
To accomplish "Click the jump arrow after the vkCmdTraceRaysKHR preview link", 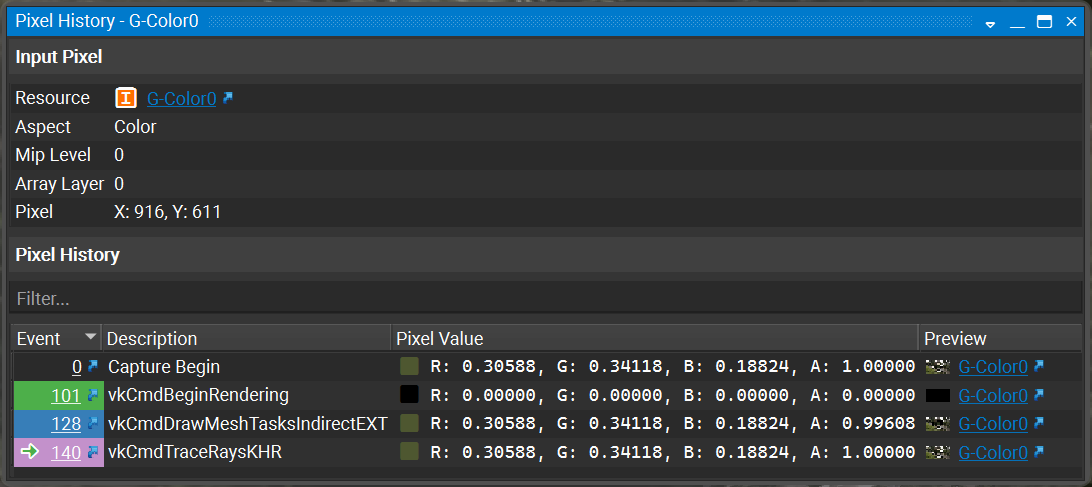I will pos(1039,452).
